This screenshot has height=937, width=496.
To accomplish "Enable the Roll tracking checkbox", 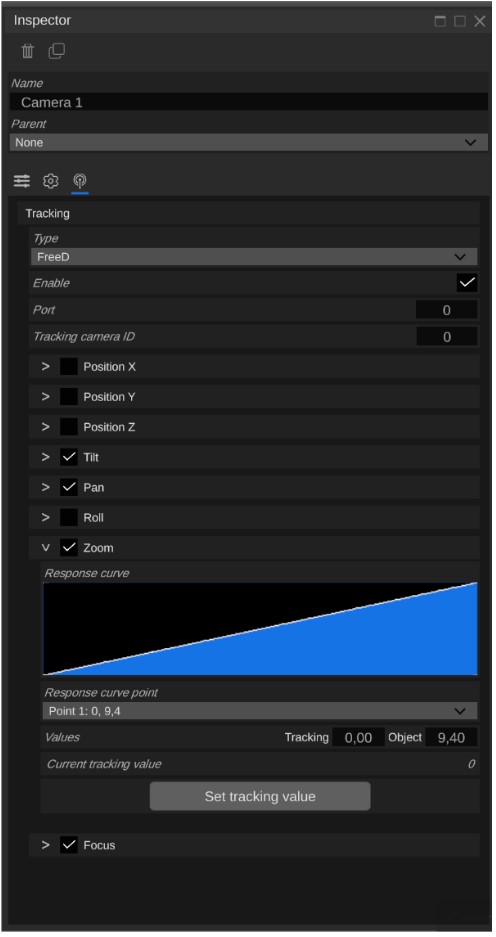I will tap(69, 518).
